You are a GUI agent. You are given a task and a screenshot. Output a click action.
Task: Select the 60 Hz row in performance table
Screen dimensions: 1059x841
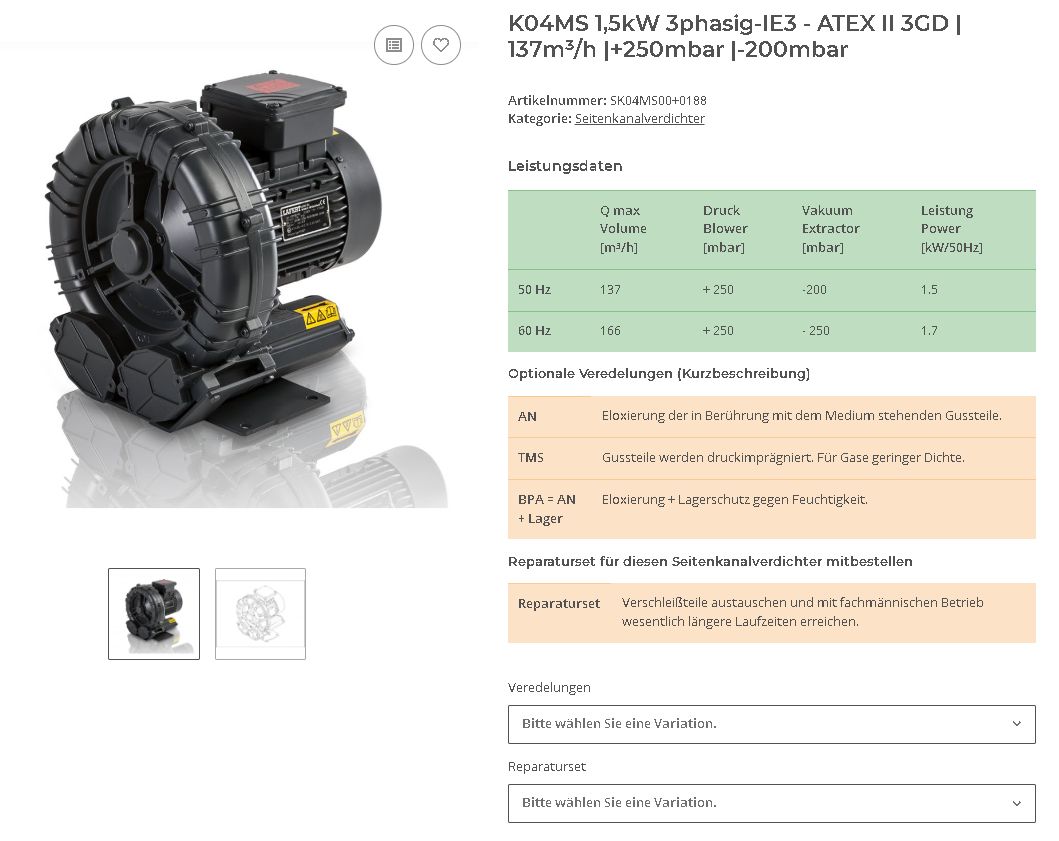click(x=770, y=331)
